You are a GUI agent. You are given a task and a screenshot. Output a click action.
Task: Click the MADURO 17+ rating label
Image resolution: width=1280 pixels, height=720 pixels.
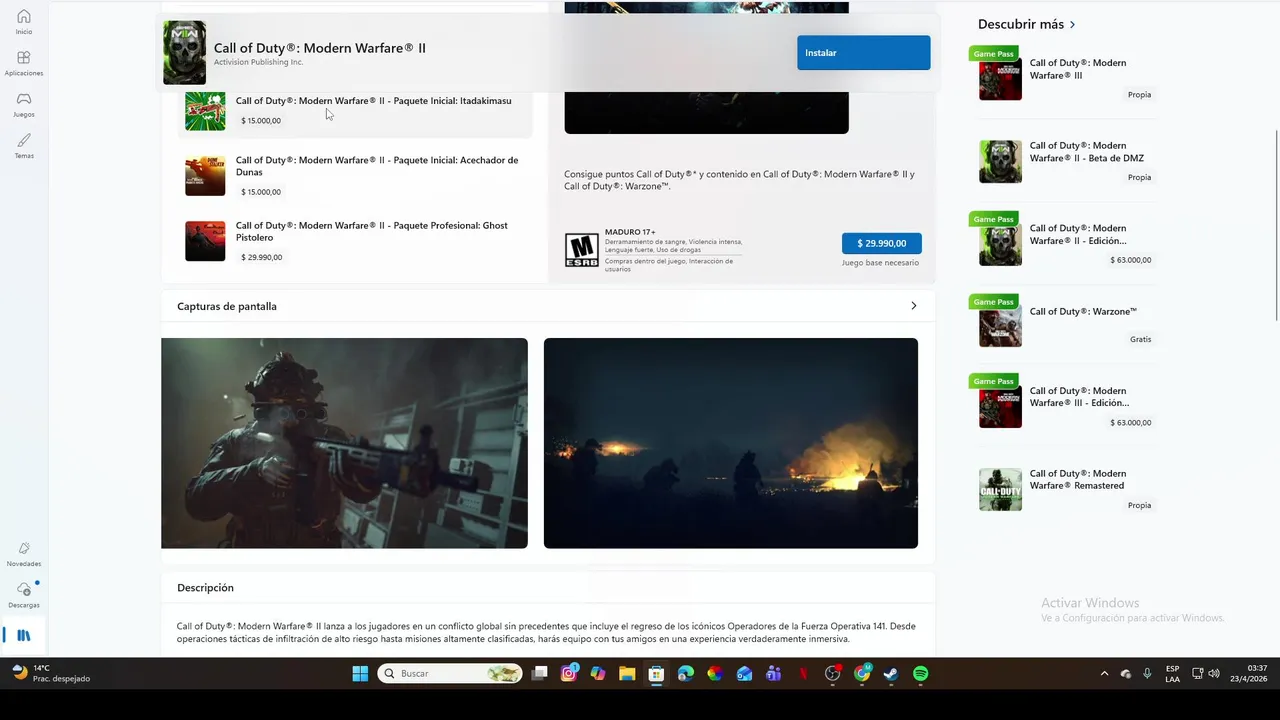point(630,232)
